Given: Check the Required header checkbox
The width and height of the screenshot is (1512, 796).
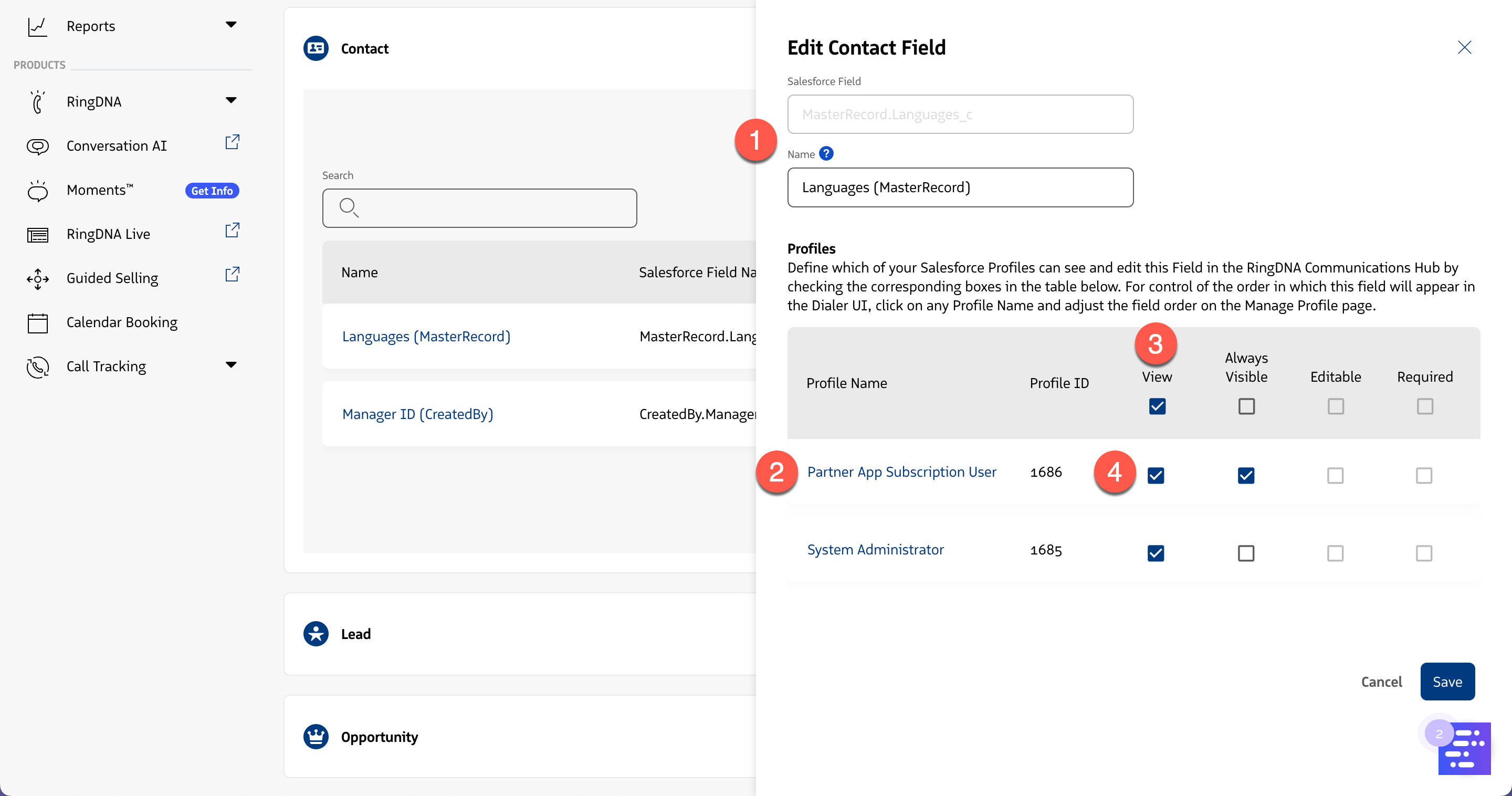Looking at the screenshot, I should click(1425, 406).
